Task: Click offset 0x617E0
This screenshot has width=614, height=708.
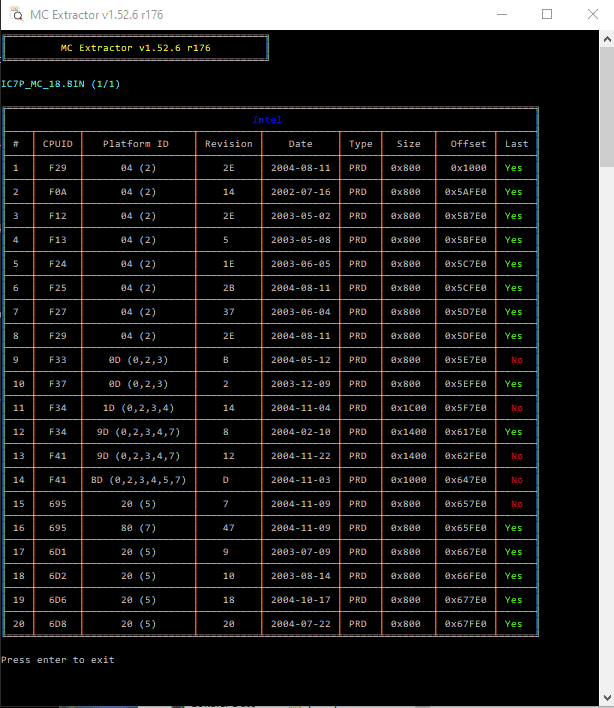Action: coord(465,432)
